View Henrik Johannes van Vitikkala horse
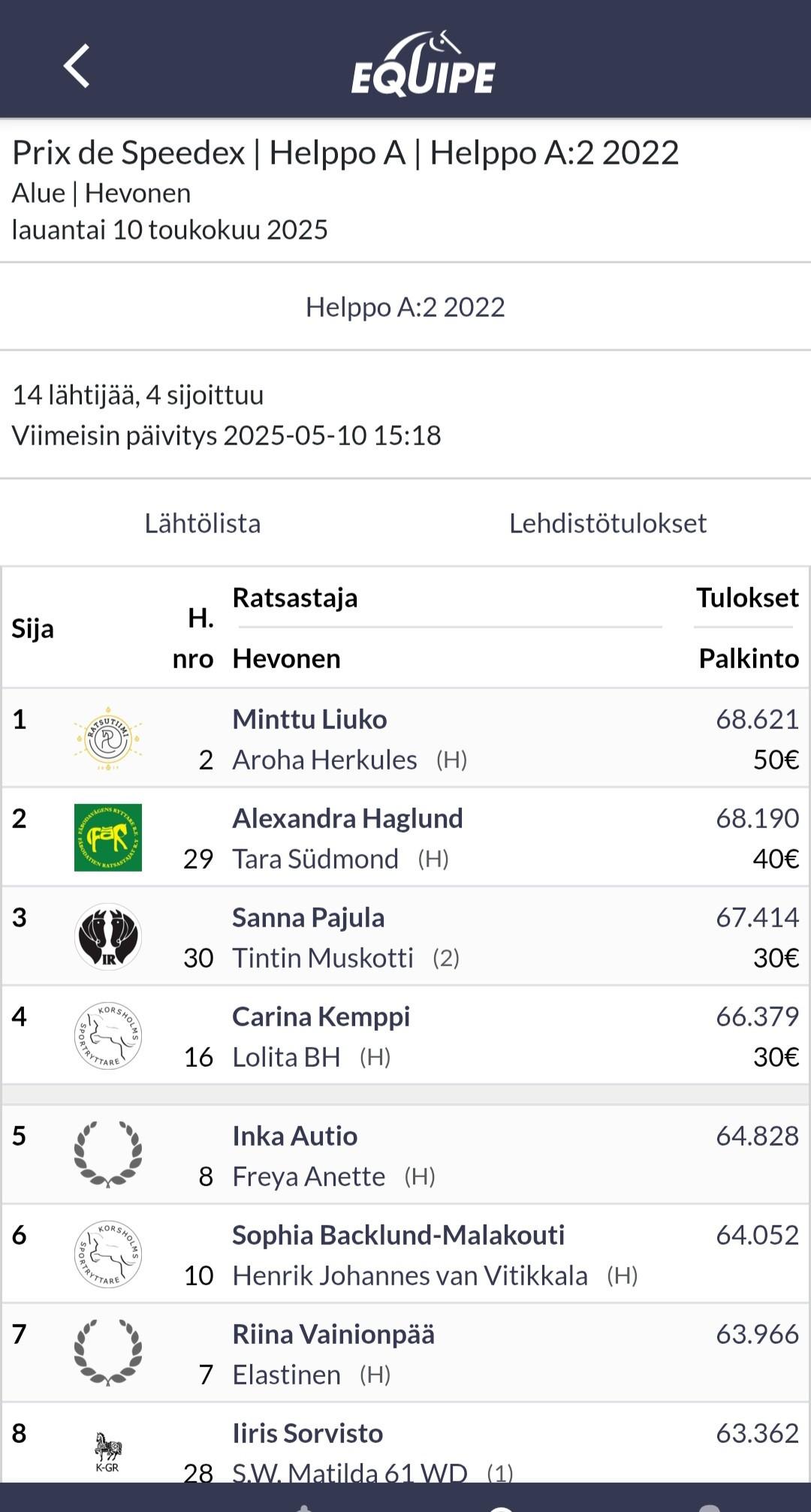Screen dimensions: 811x1512 tap(410, 1276)
